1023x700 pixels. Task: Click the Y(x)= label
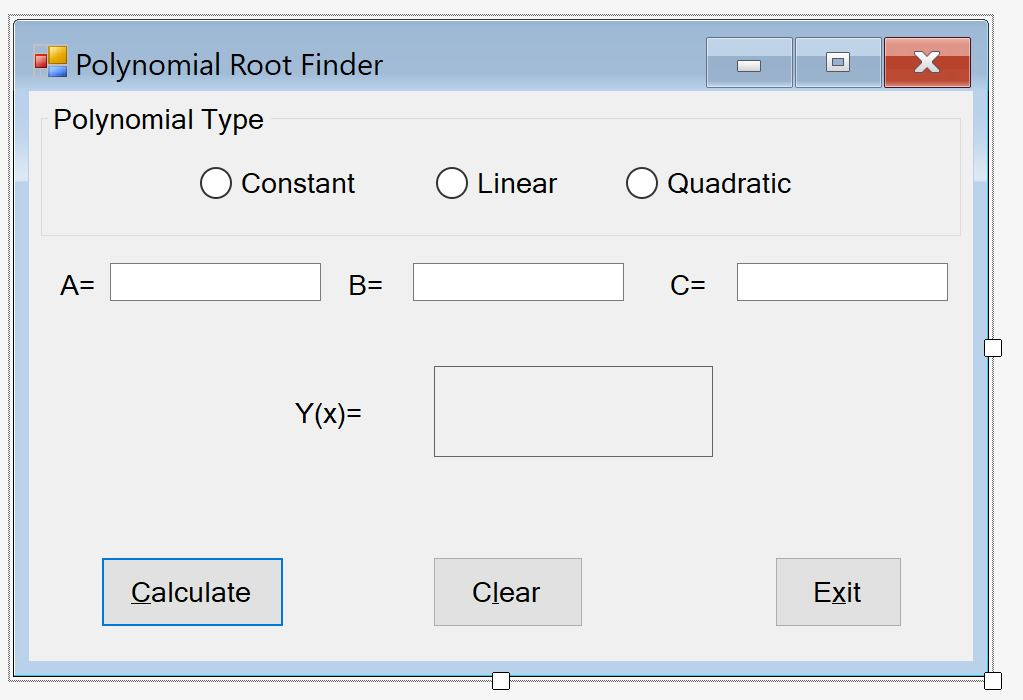(330, 411)
